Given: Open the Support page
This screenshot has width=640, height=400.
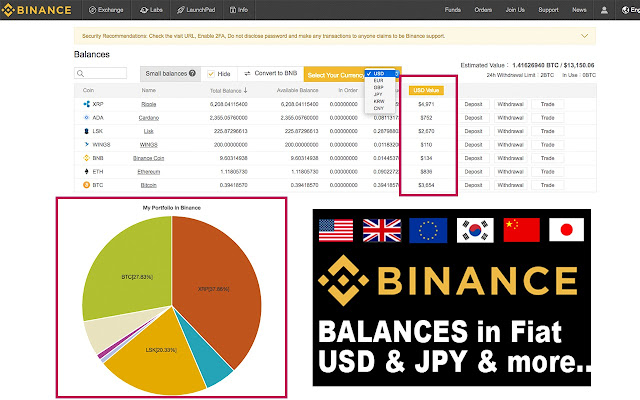Looking at the screenshot, I should pos(548,10).
